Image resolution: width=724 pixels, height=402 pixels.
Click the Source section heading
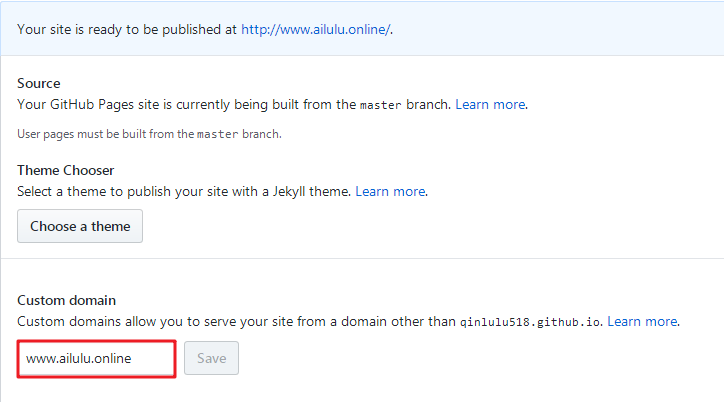click(39, 83)
